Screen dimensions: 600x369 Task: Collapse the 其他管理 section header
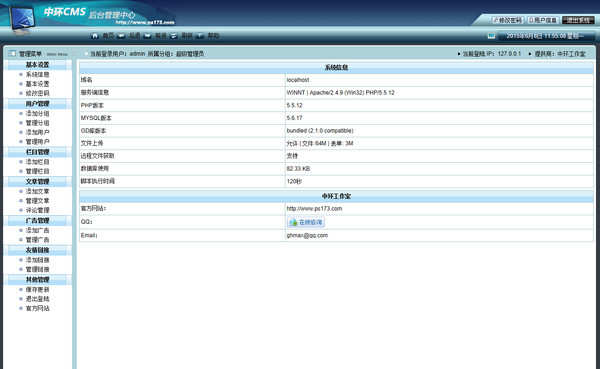pyautogui.click(x=38, y=279)
